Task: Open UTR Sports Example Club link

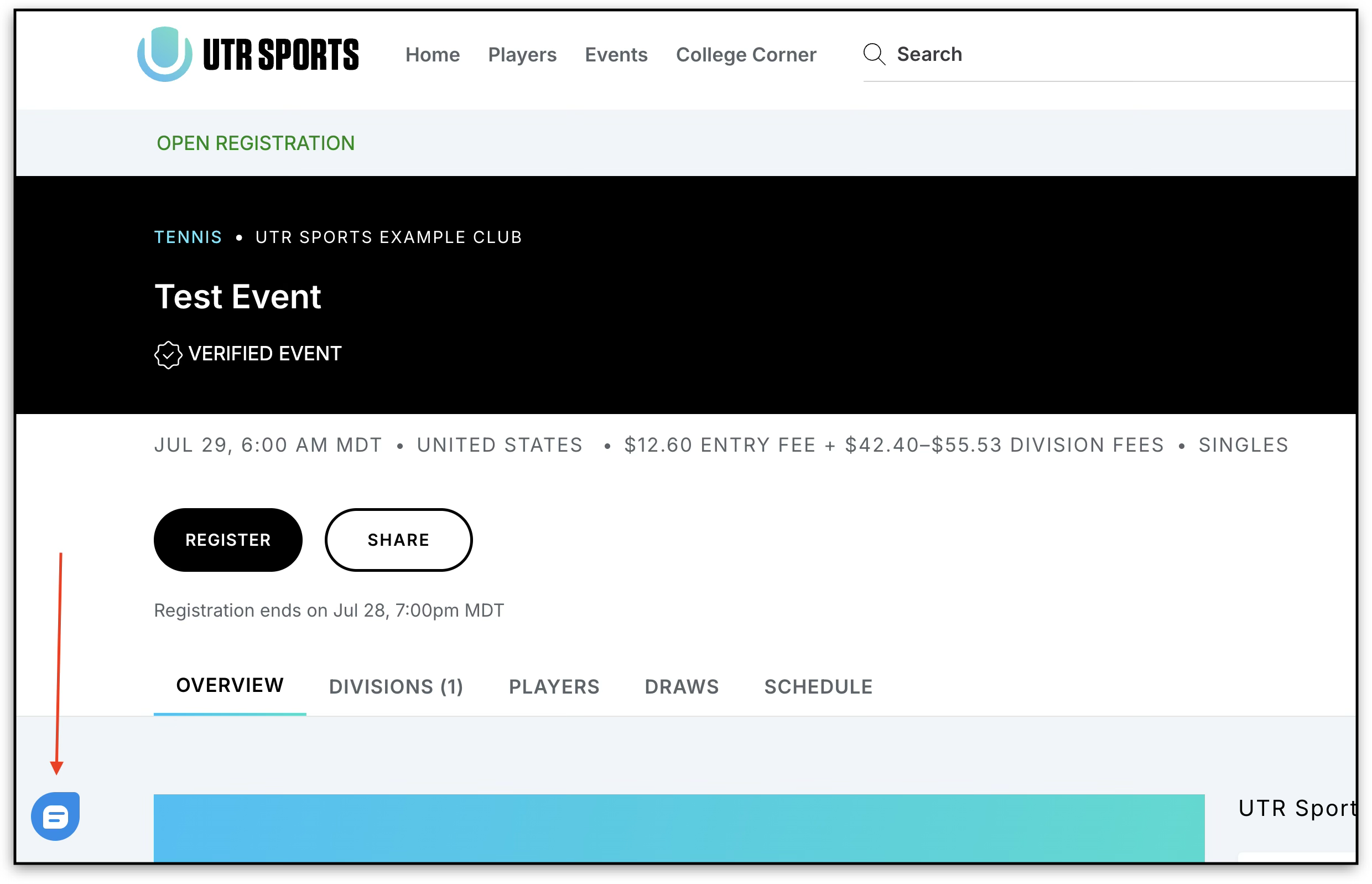Action: 388,237
